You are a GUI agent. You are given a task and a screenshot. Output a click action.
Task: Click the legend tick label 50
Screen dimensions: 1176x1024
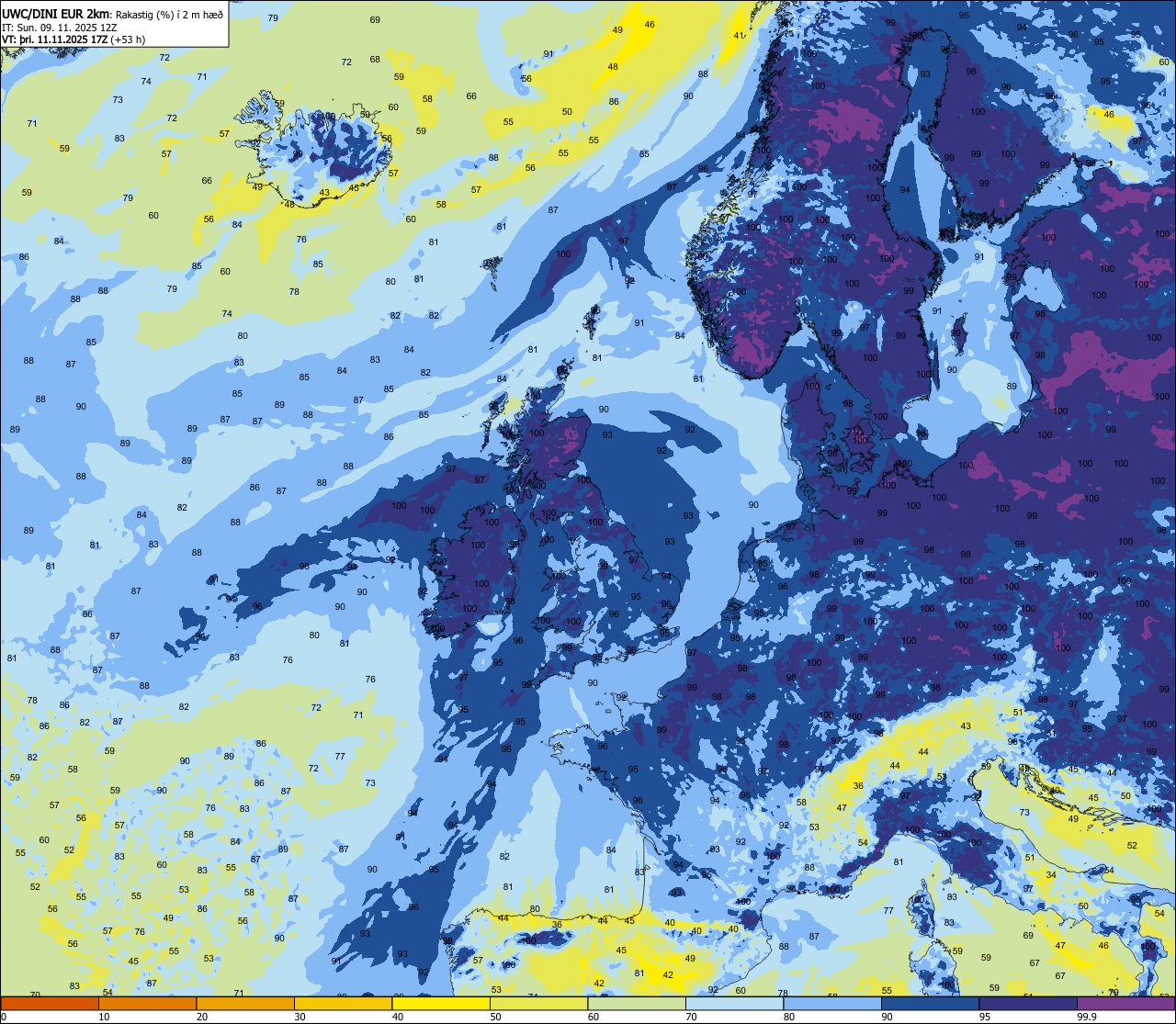(495, 1017)
